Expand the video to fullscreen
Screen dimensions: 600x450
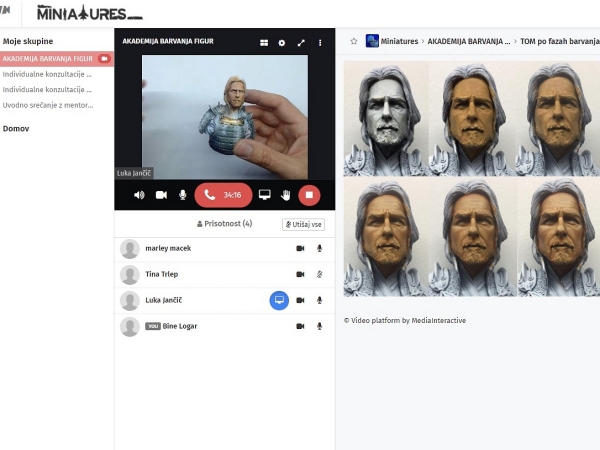[x=301, y=43]
